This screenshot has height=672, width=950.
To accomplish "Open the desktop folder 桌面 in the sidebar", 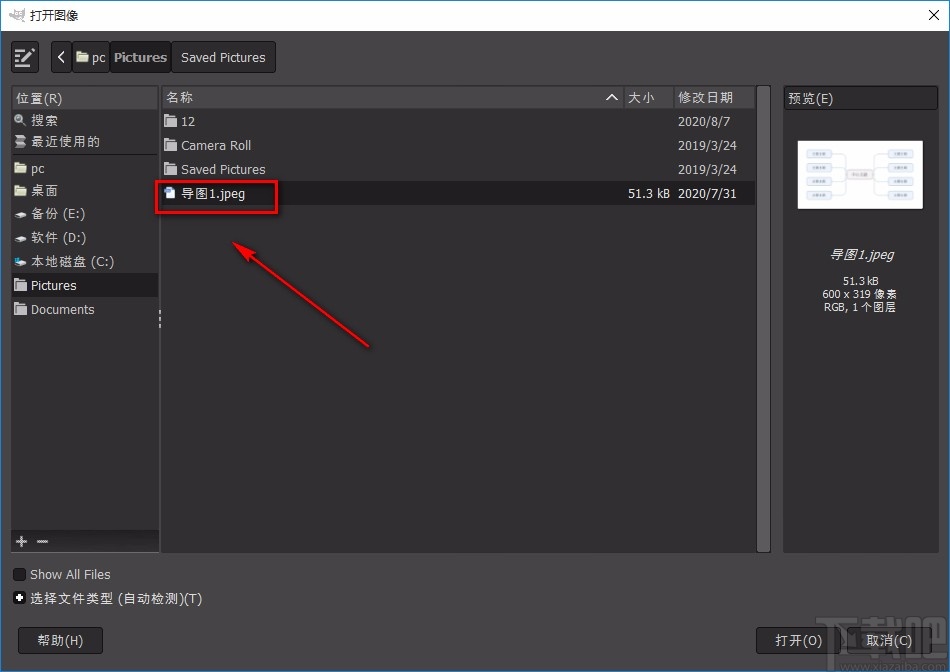I will click(x=84, y=190).
